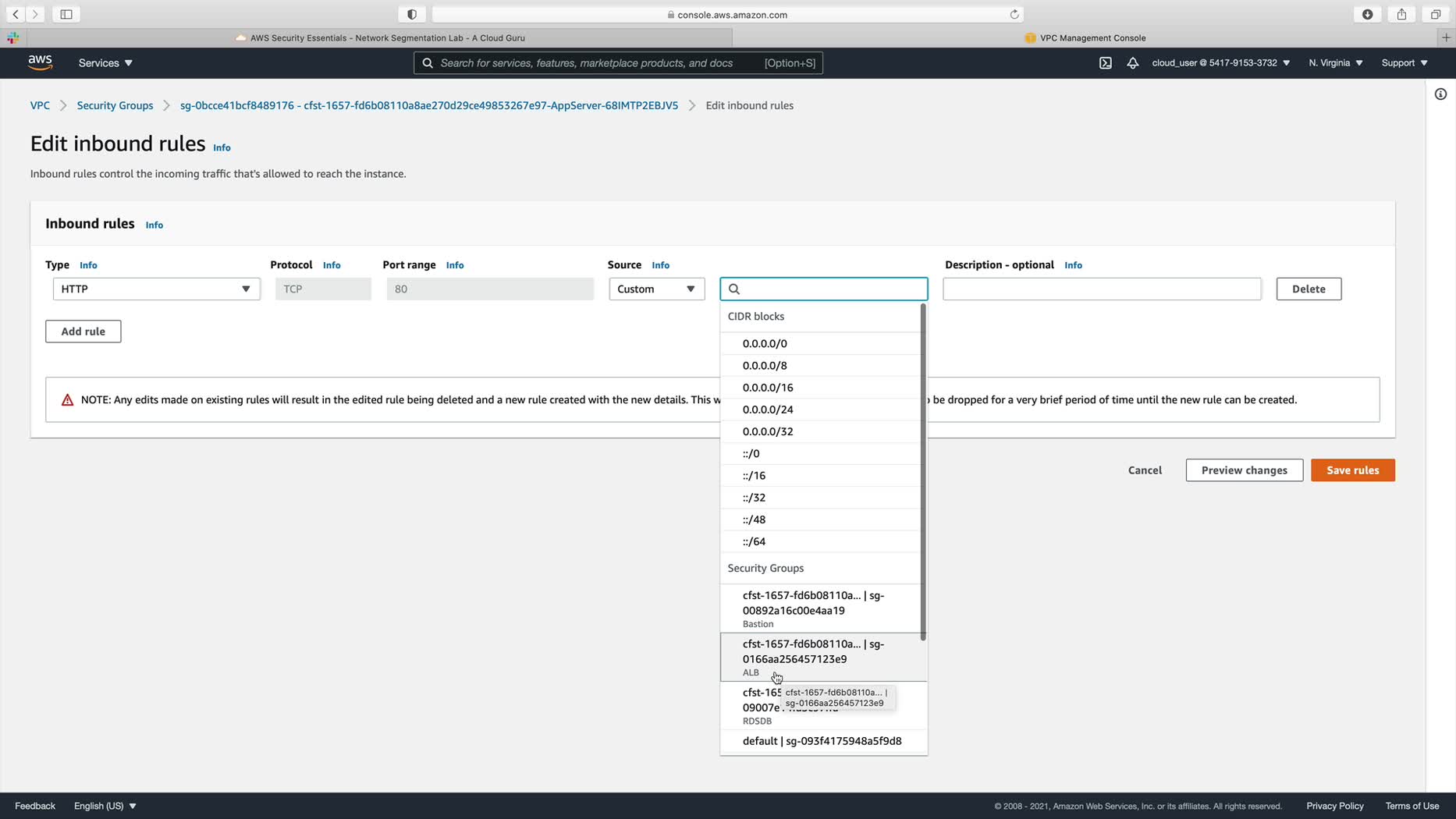Click the privacy shield icon
Image resolution: width=1456 pixels, height=819 pixels.
tap(412, 14)
